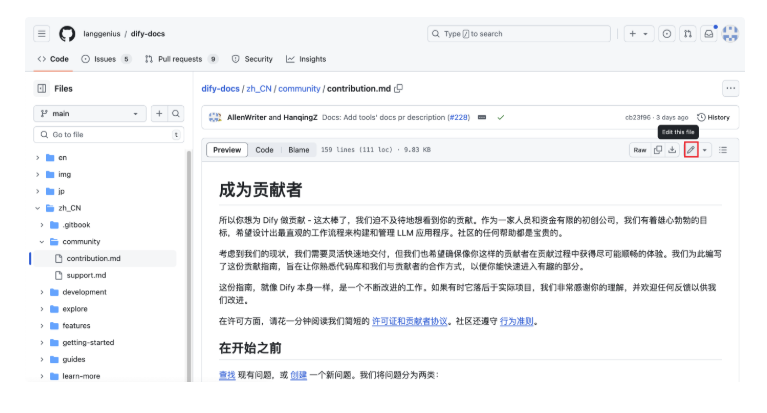Image resolution: width=767 pixels, height=413 pixels.
Task: Switch to the Code view of file
Action: (x=264, y=150)
